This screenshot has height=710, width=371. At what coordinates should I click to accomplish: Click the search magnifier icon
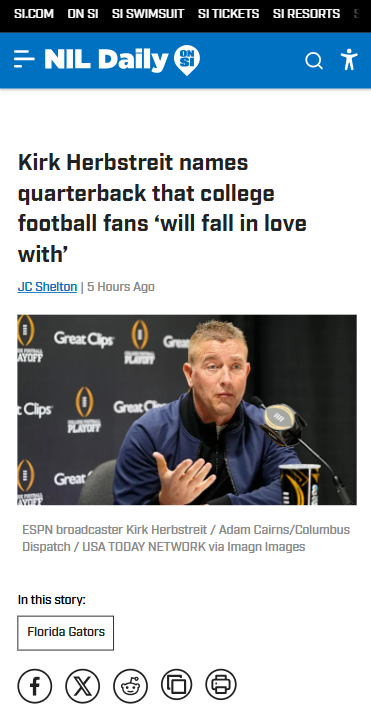(313, 60)
